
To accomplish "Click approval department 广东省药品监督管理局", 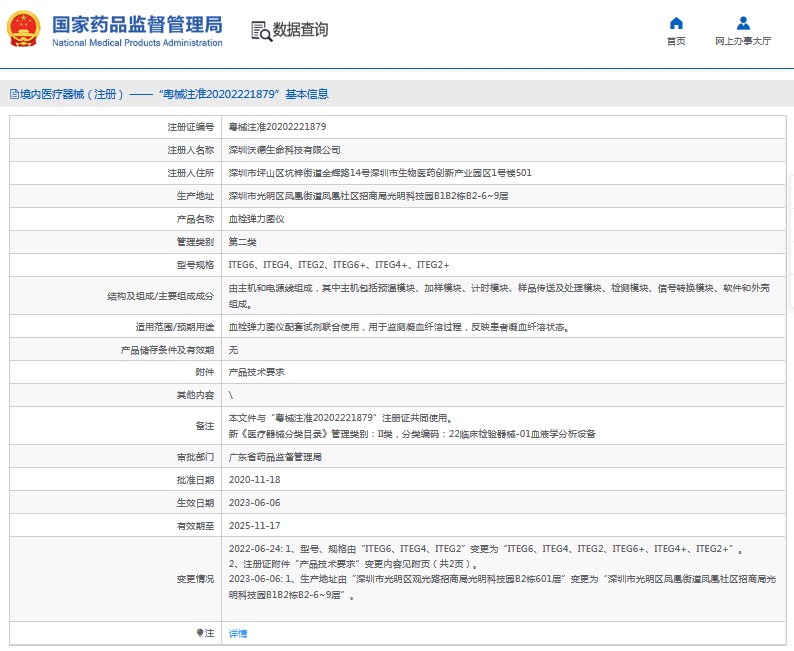I will [275, 457].
